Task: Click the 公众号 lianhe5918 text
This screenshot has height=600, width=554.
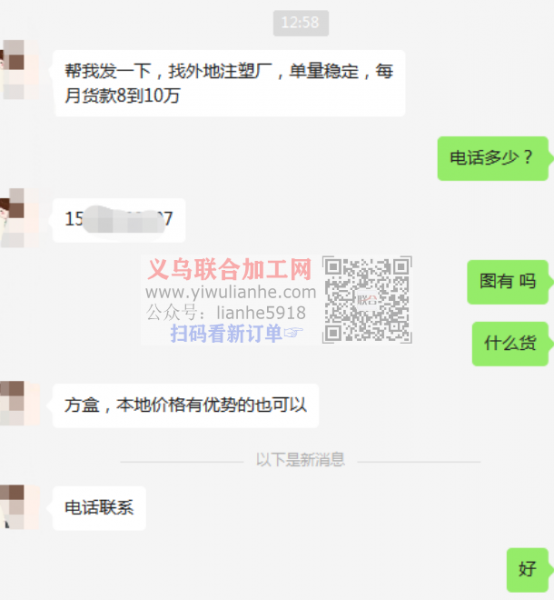Action: pyautogui.click(x=226, y=313)
